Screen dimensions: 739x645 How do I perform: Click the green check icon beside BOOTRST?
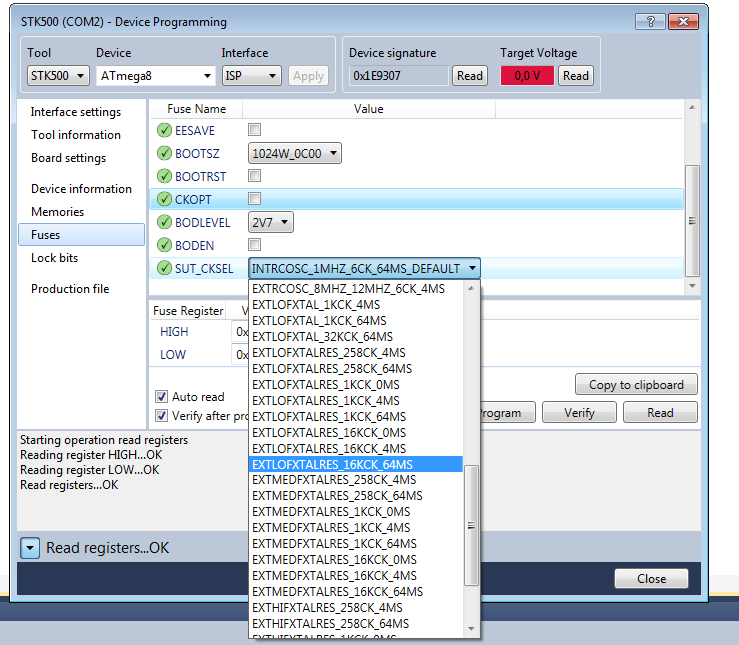tap(164, 176)
